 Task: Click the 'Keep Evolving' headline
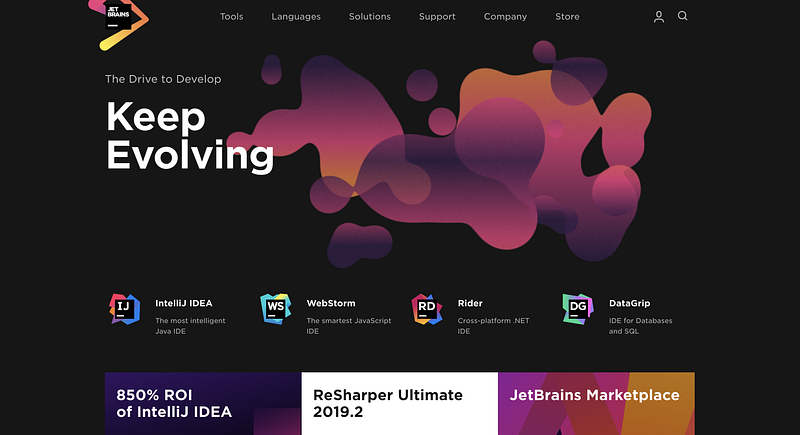190,136
